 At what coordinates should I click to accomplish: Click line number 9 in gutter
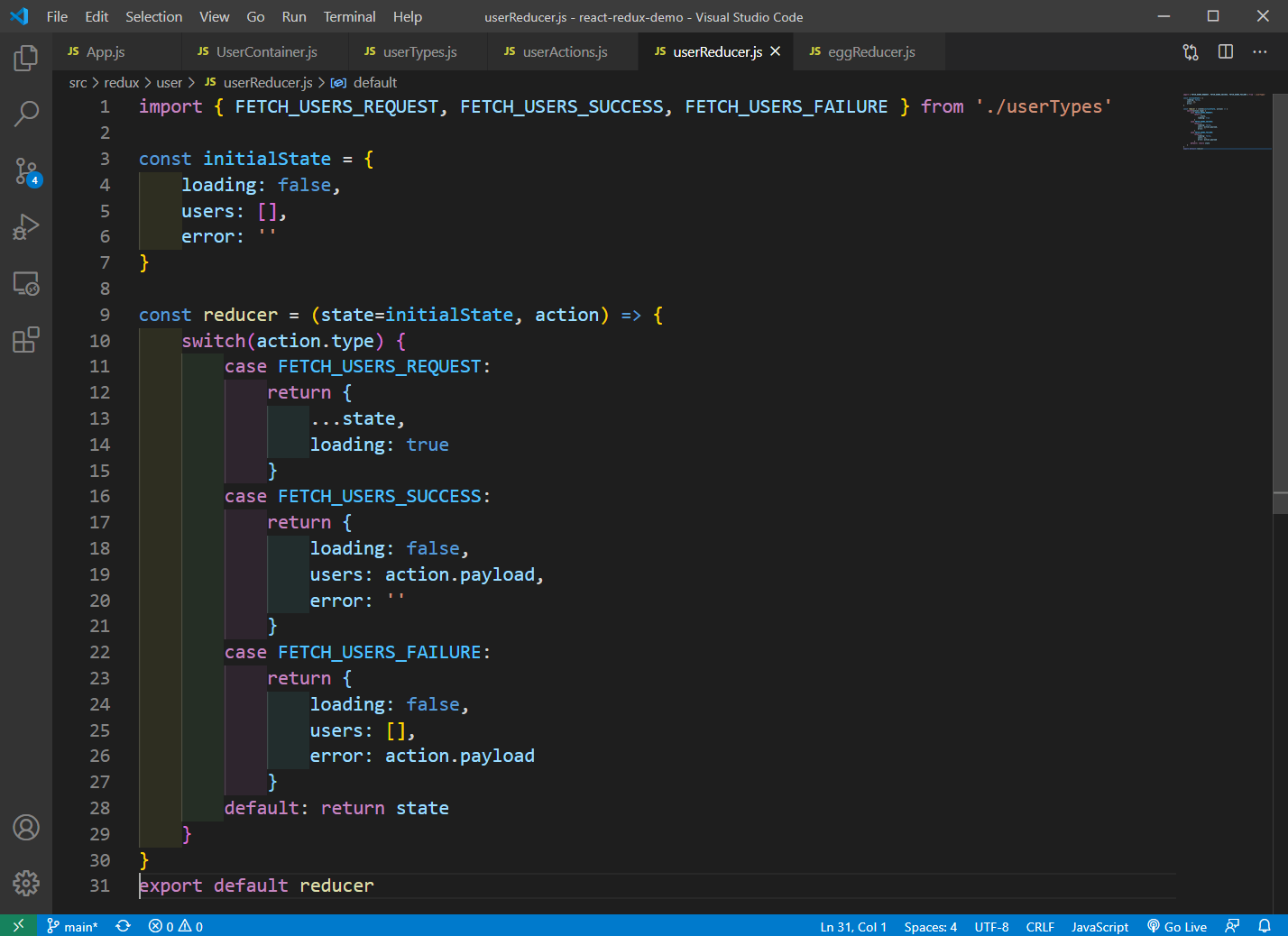105,315
